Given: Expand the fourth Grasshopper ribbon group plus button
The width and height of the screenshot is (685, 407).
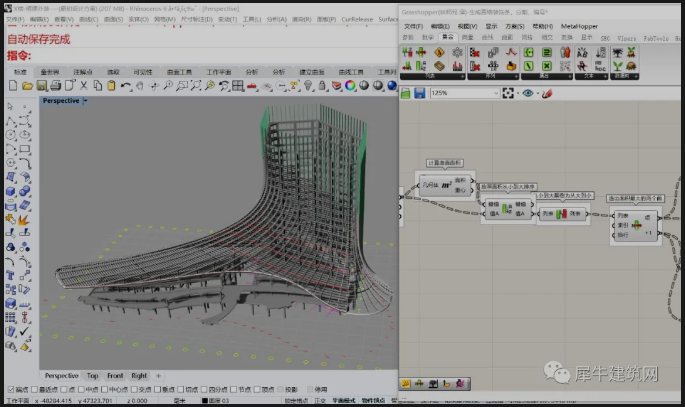Looking at the screenshot, I should click(x=605, y=76).
